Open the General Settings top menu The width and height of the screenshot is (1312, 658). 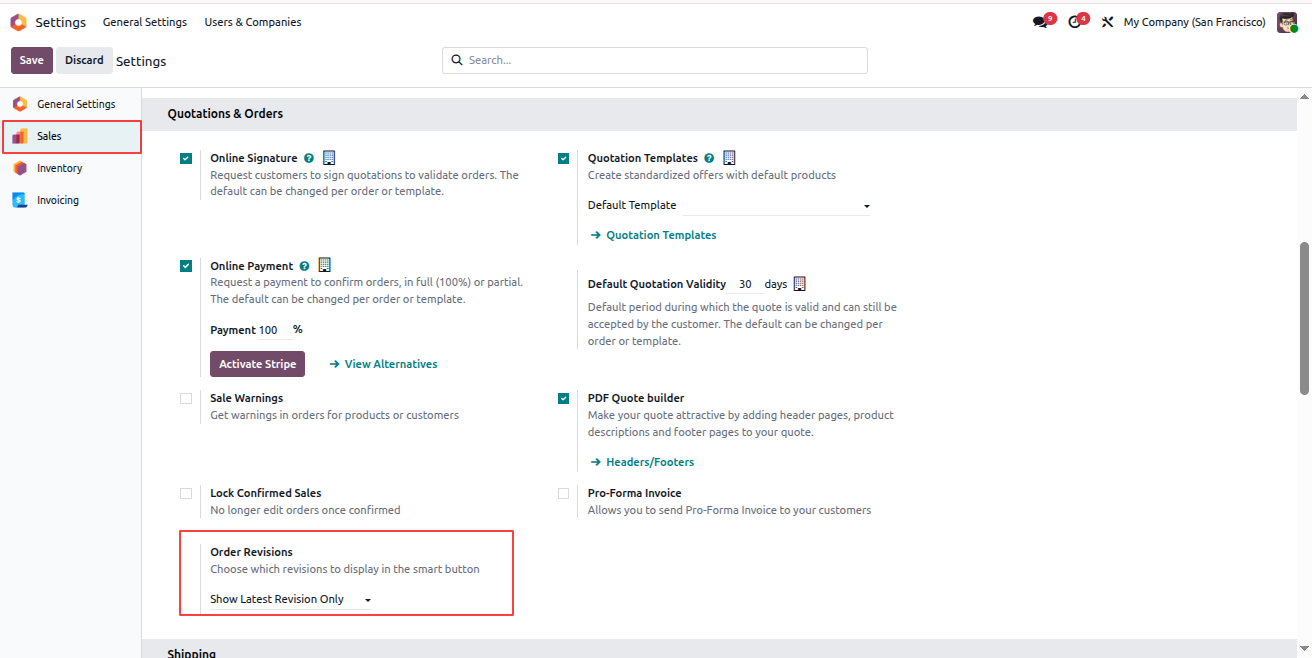[x=145, y=22]
